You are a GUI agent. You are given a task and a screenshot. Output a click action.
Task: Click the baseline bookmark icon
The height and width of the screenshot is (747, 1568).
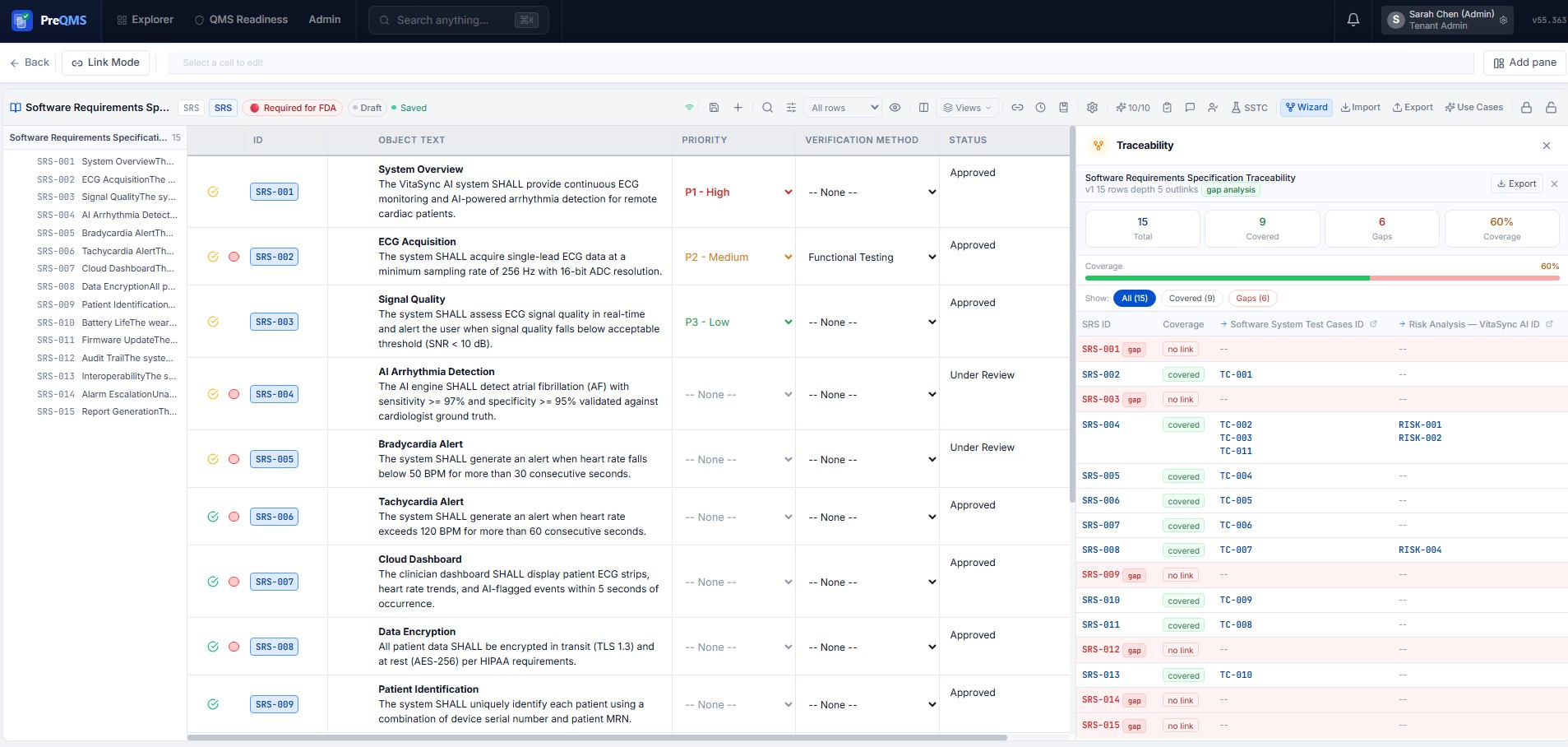click(x=1063, y=108)
